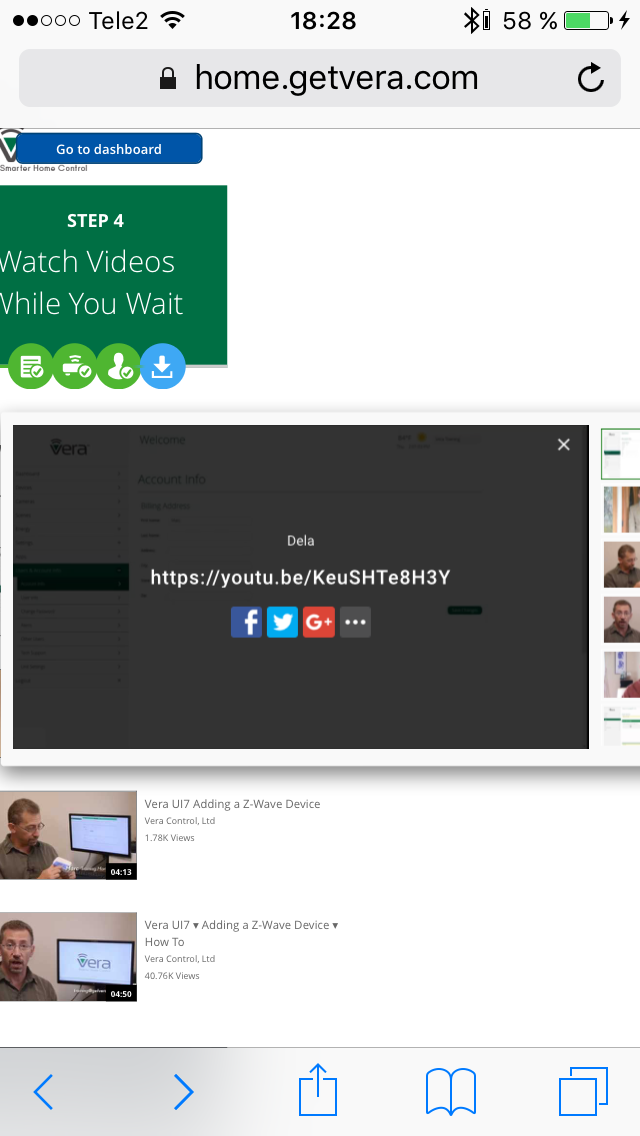Select the fourth playlist sidebar thumbnail

coord(622,619)
